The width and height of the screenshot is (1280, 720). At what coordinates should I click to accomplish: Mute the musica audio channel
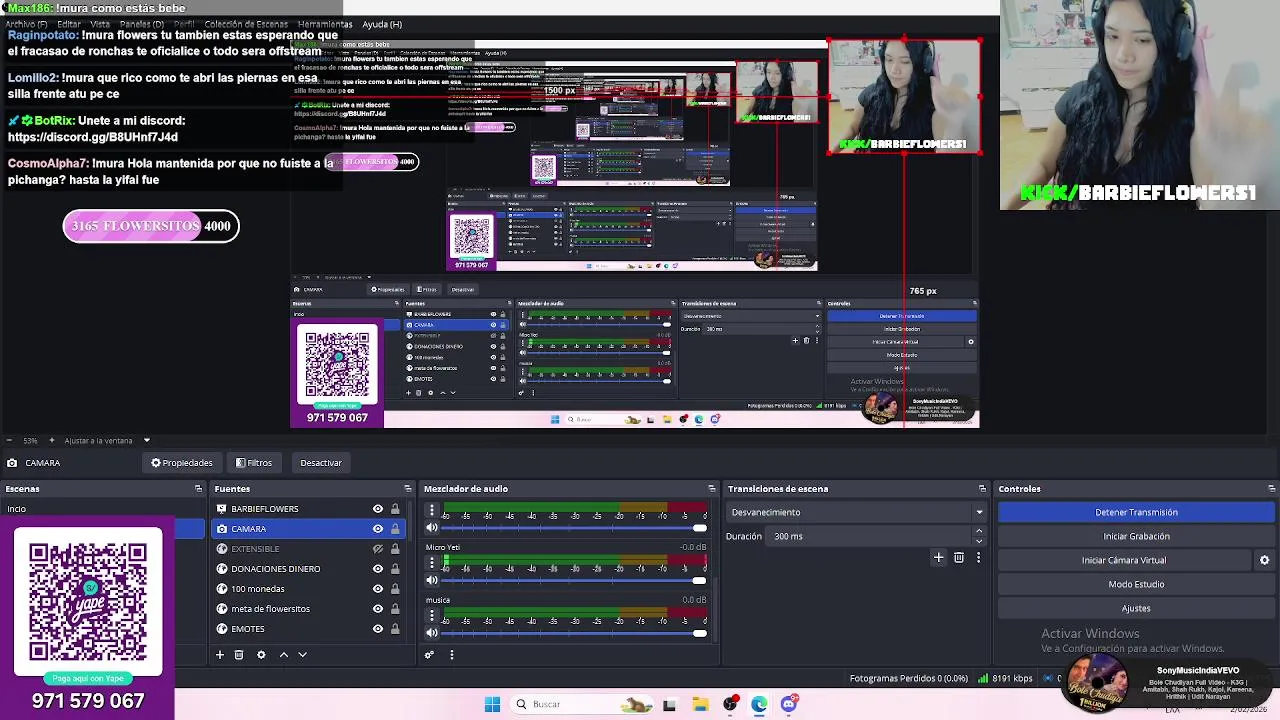pyautogui.click(x=432, y=632)
